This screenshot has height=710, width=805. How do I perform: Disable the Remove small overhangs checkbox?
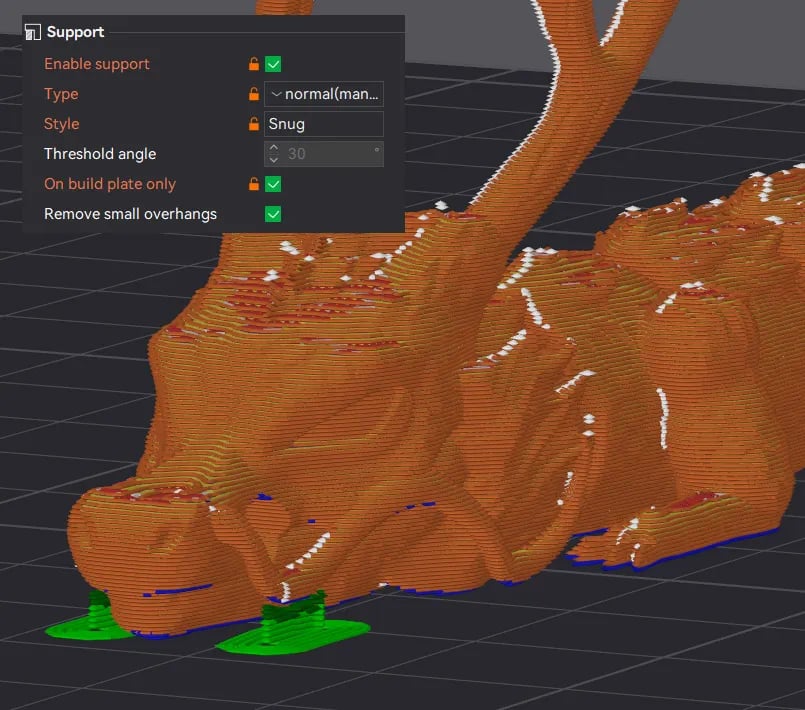pyautogui.click(x=273, y=214)
